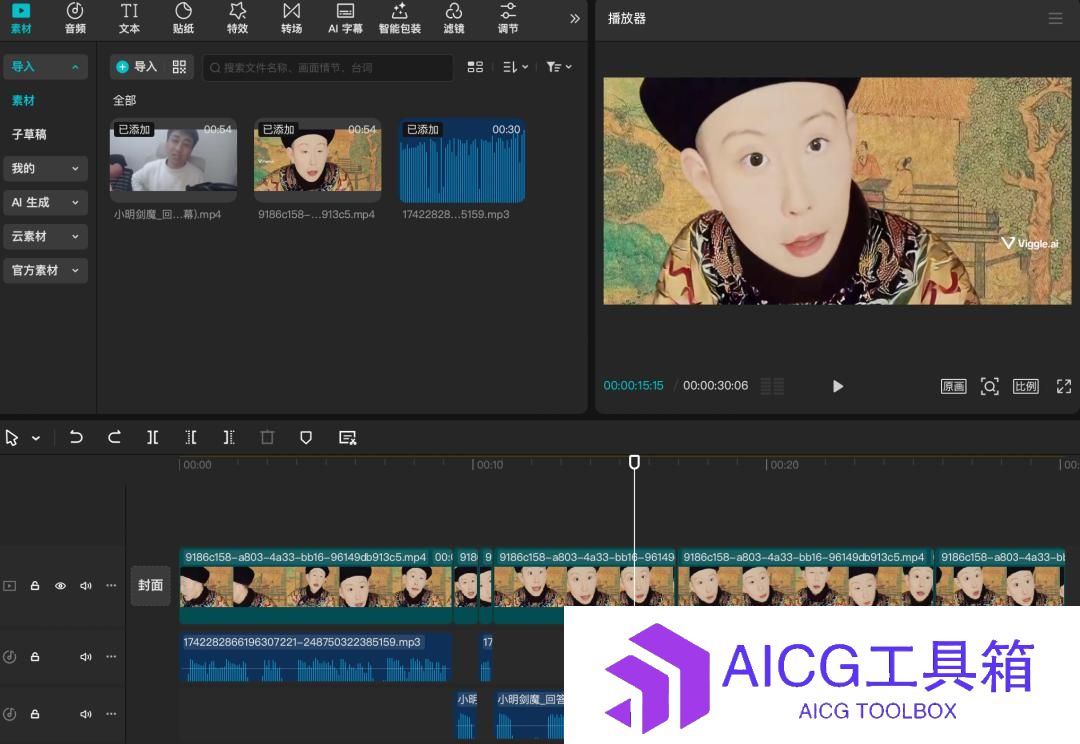Expand the 官方素材 sidebar section

[45, 270]
